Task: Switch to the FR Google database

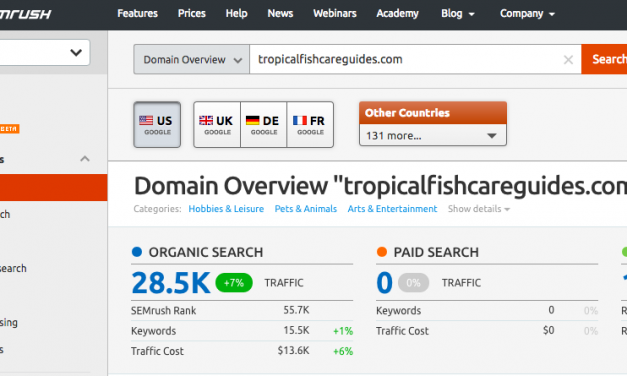Action: pos(310,125)
